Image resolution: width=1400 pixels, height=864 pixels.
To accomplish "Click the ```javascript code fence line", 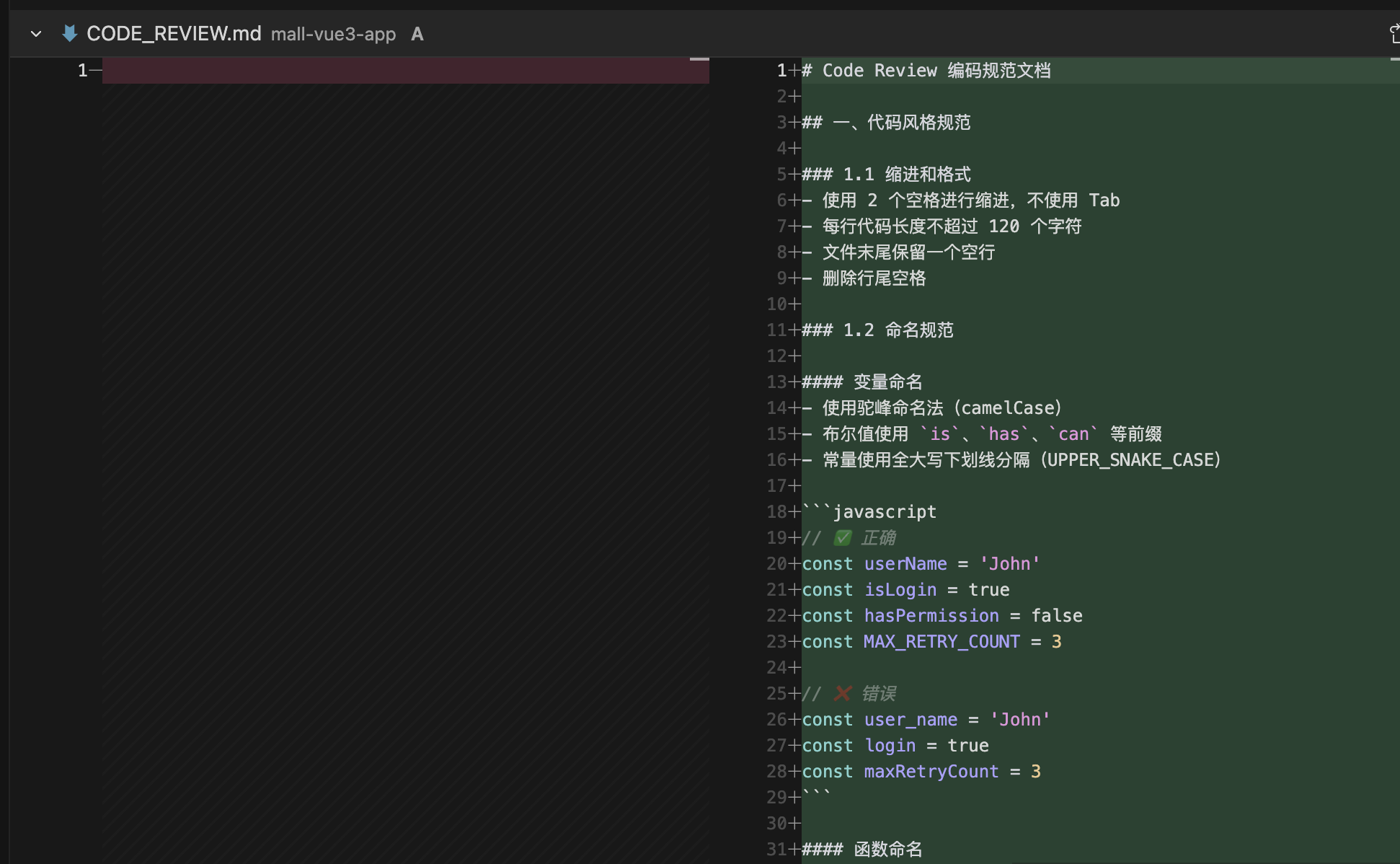I will [869, 512].
